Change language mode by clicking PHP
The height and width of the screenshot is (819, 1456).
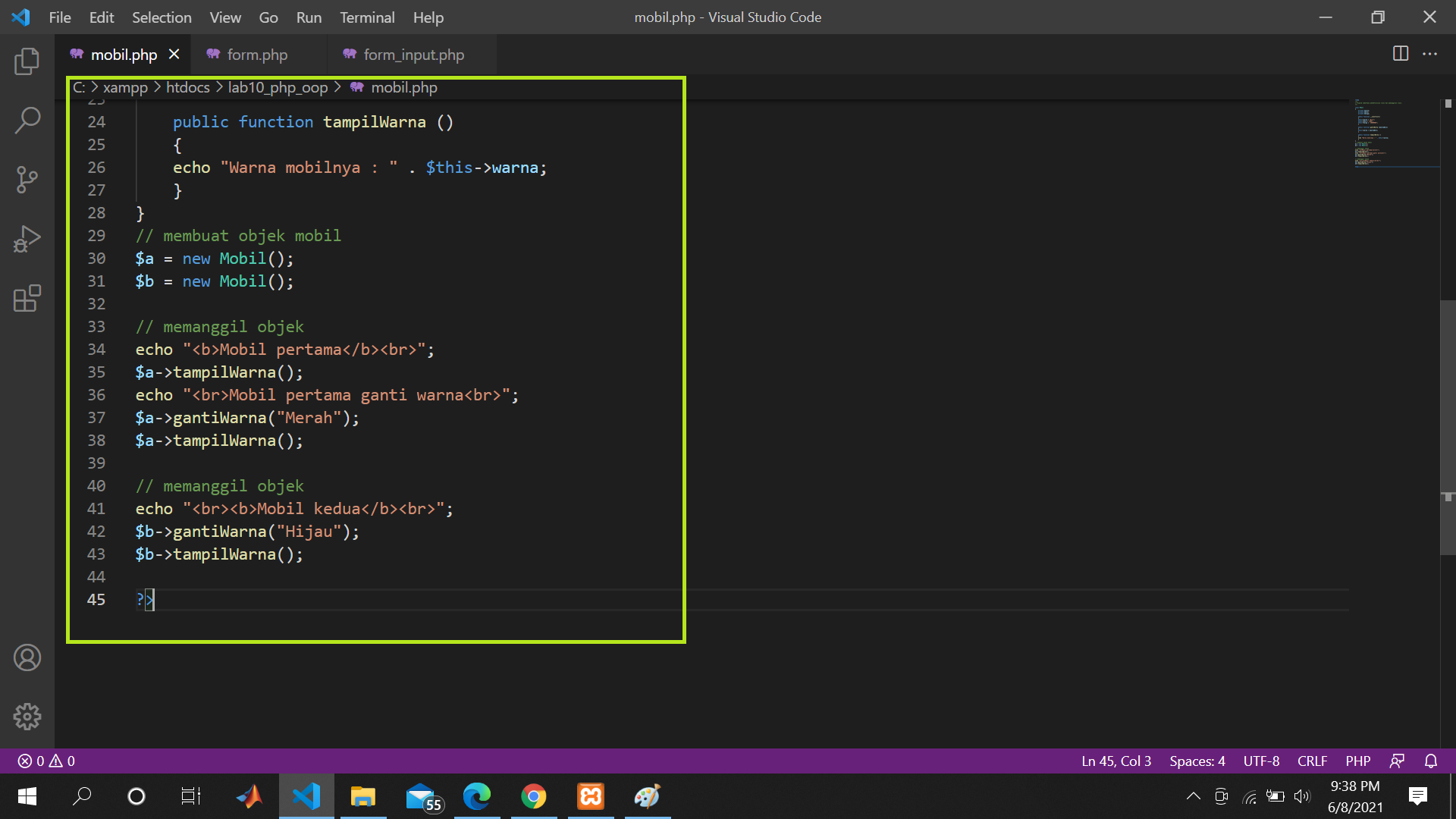pos(1358,761)
